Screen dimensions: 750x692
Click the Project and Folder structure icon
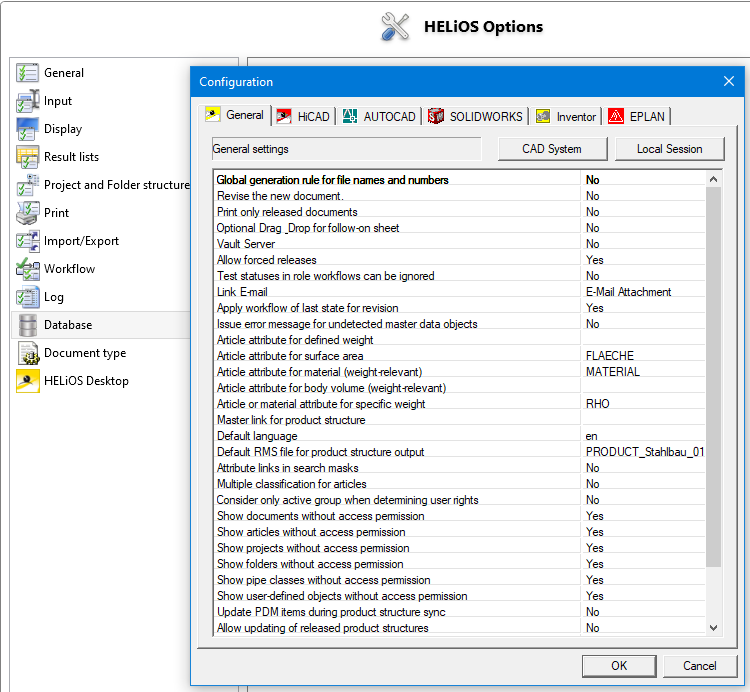coord(27,185)
